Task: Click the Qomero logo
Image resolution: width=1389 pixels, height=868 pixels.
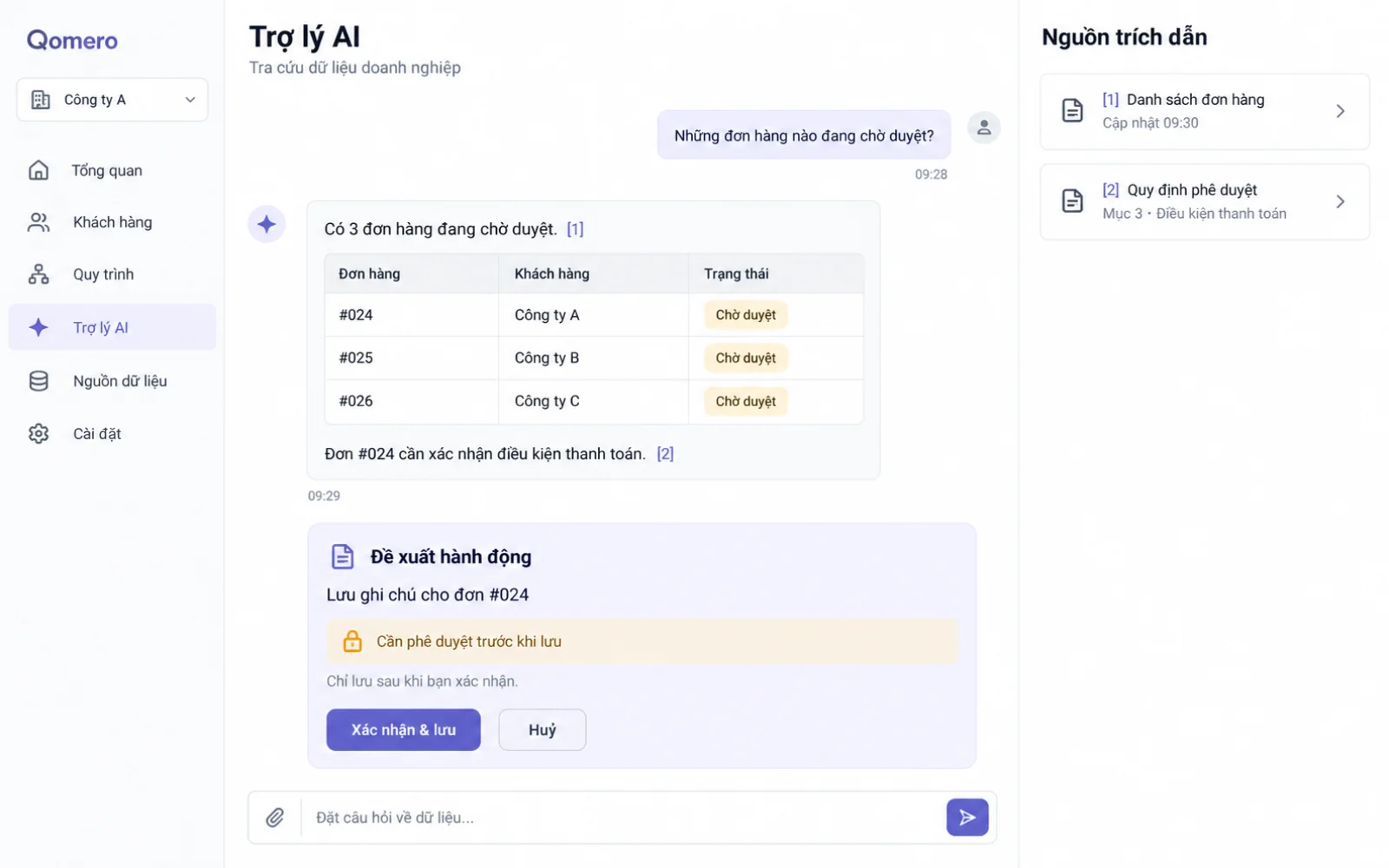Action: tap(72, 40)
